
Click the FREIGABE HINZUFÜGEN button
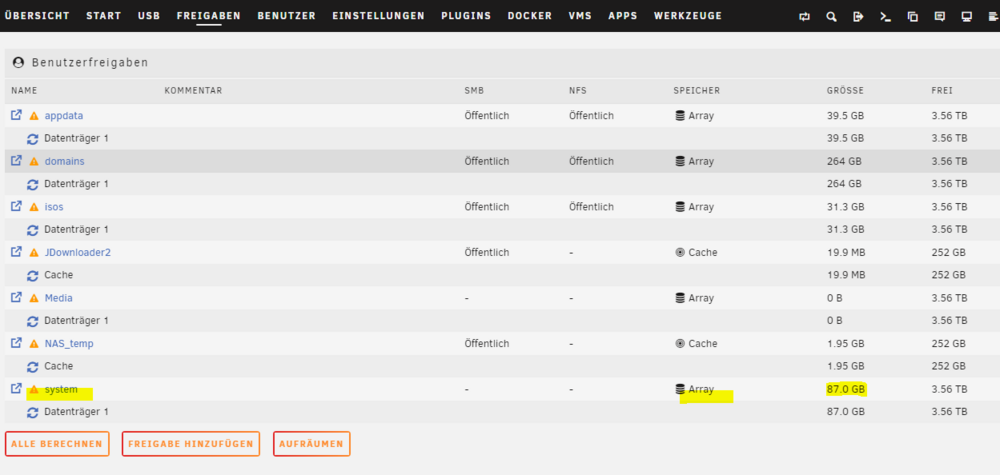(x=191, y=444)
